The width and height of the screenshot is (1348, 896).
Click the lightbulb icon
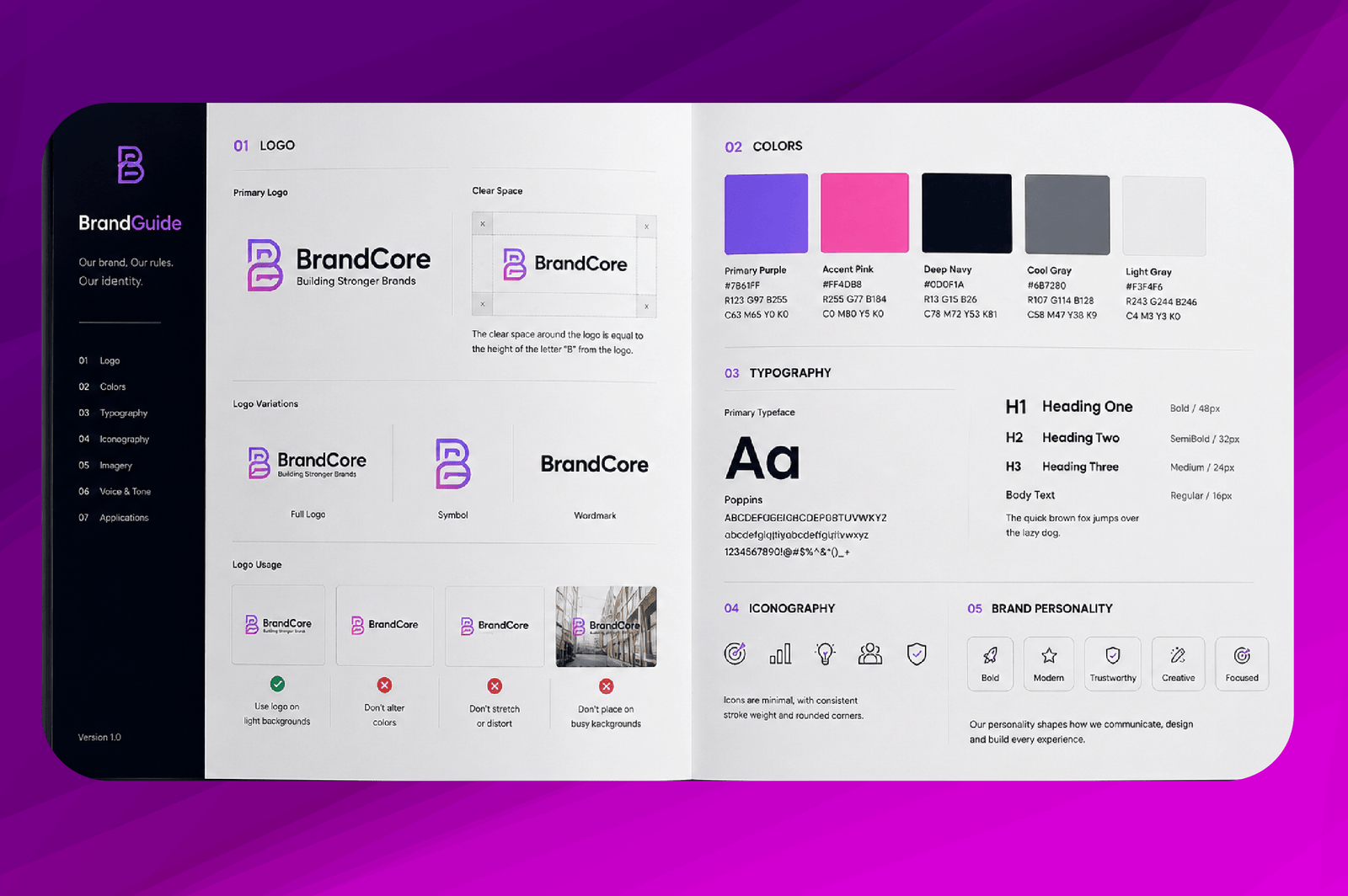click(826, 653)
